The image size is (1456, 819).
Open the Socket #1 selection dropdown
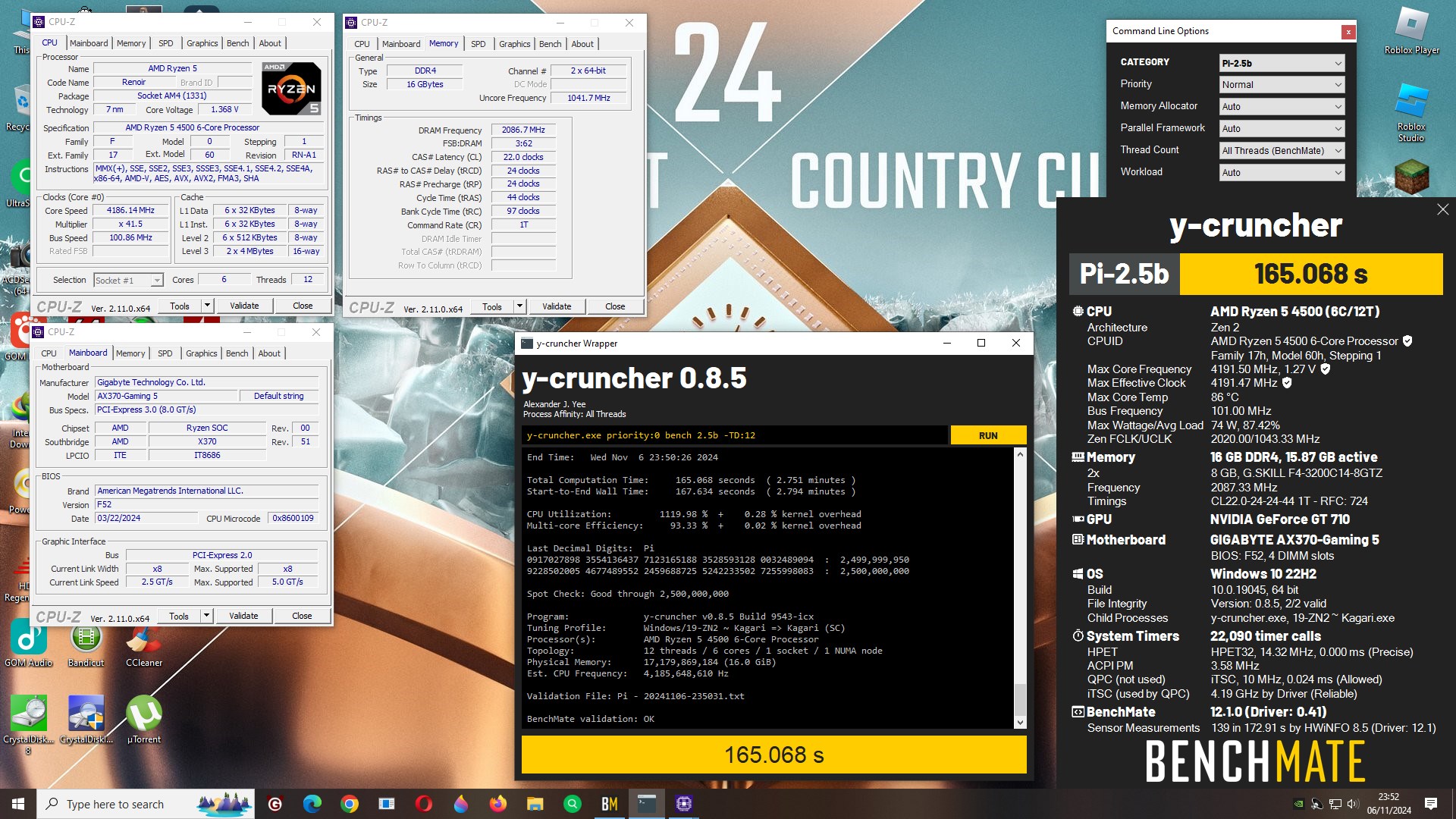click(128, 281)
